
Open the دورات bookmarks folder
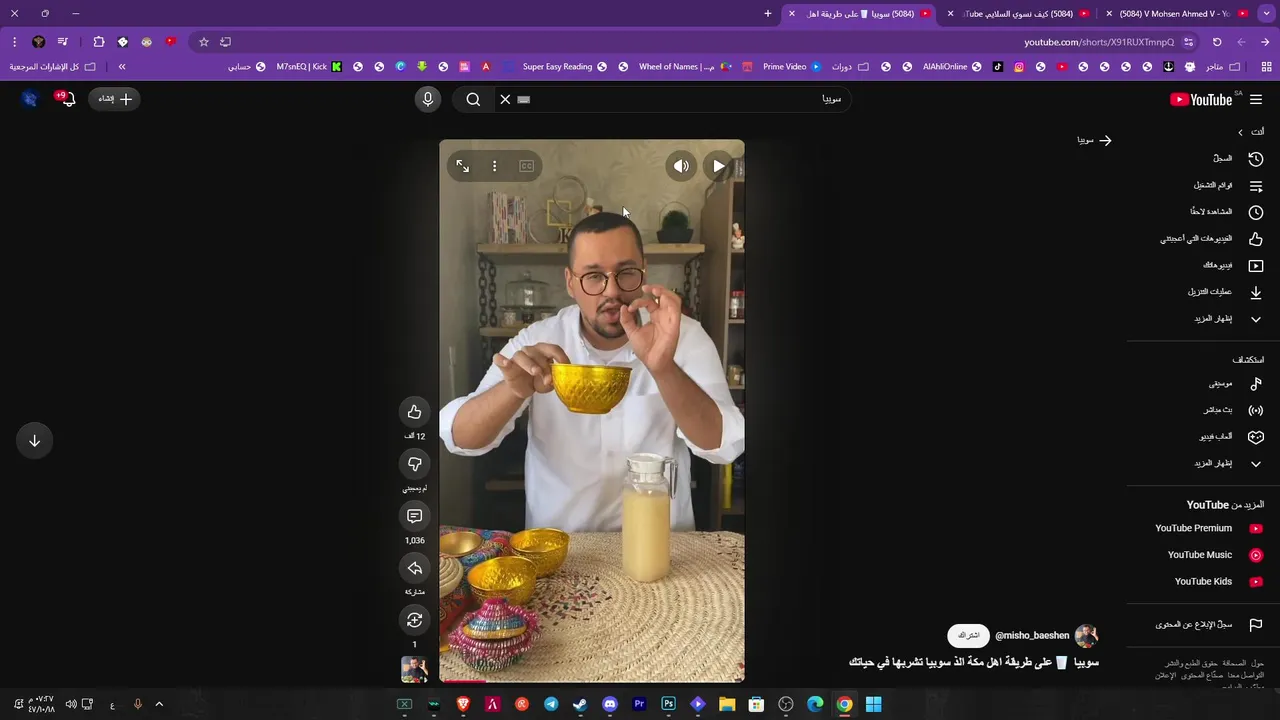pos(850,67)
